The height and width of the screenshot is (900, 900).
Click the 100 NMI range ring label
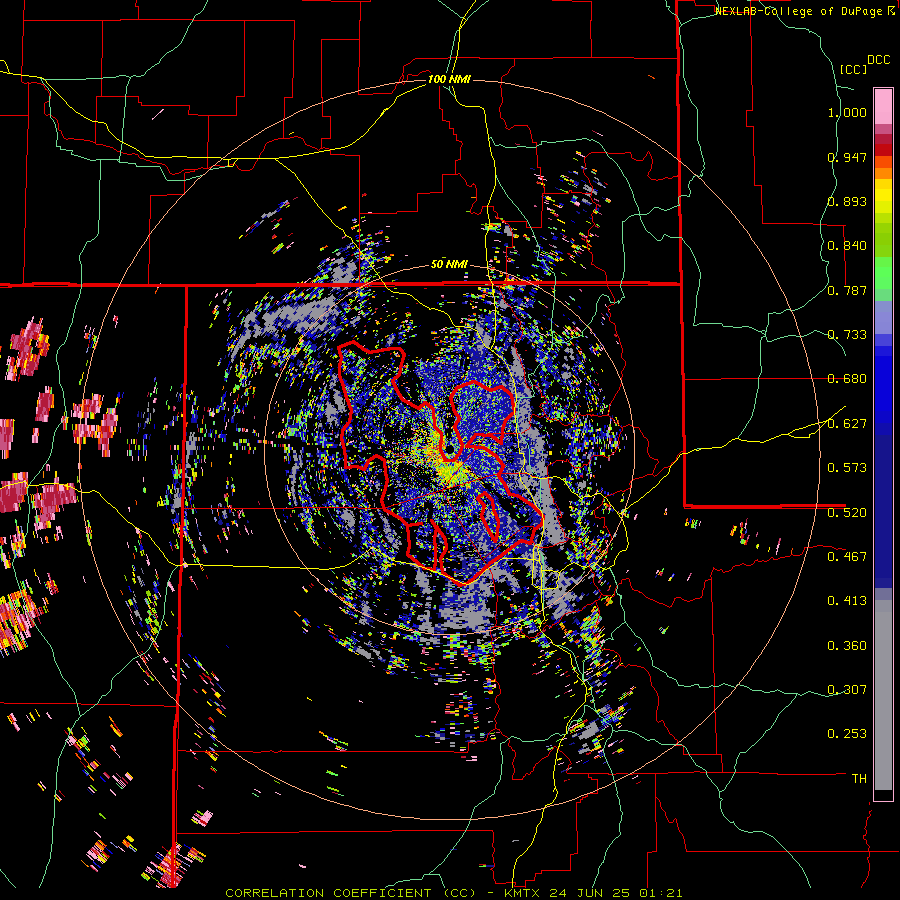click(449, 79)
